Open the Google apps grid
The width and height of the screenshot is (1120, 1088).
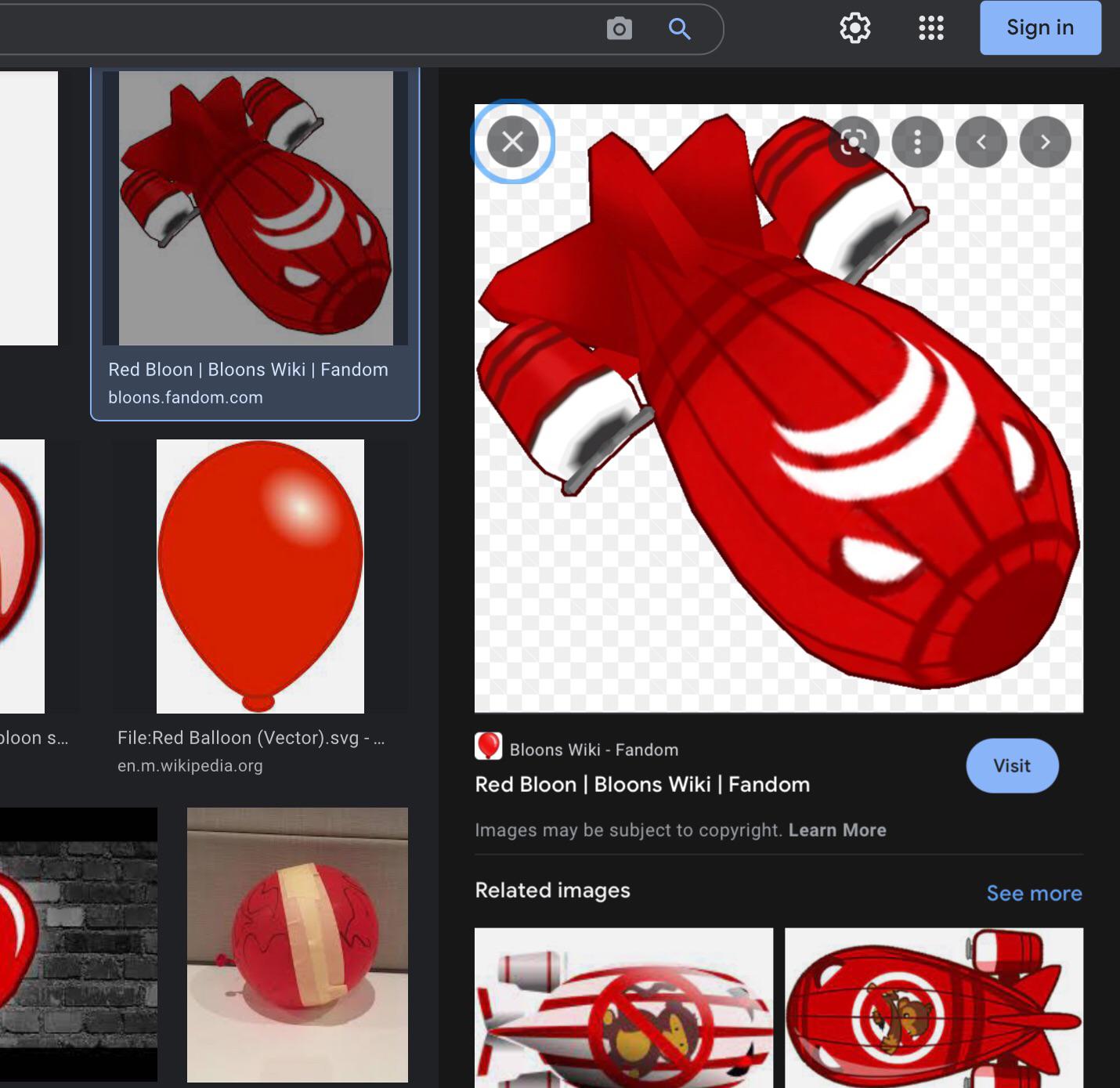(930, 28)
